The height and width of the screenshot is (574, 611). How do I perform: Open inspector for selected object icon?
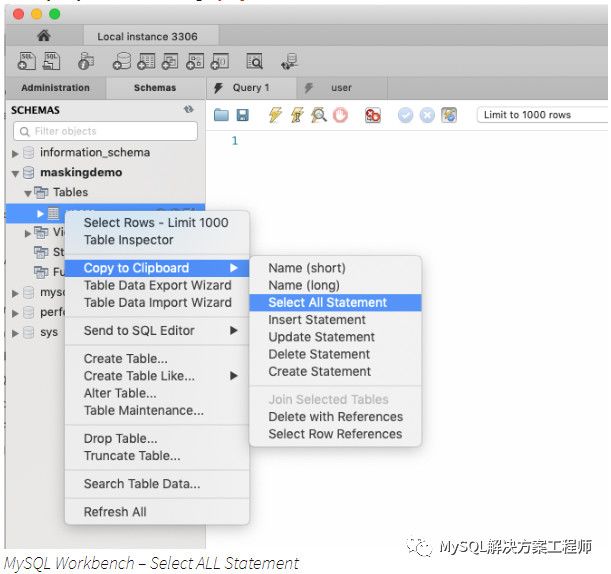point(86,61)
